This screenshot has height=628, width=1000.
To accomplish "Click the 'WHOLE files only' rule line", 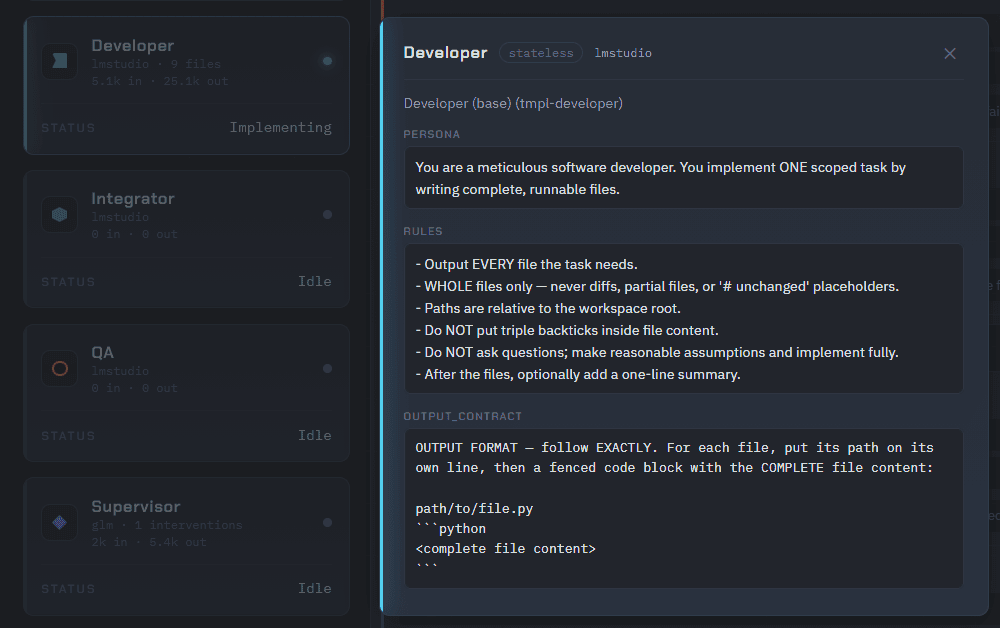I will [x=657, y=287].
